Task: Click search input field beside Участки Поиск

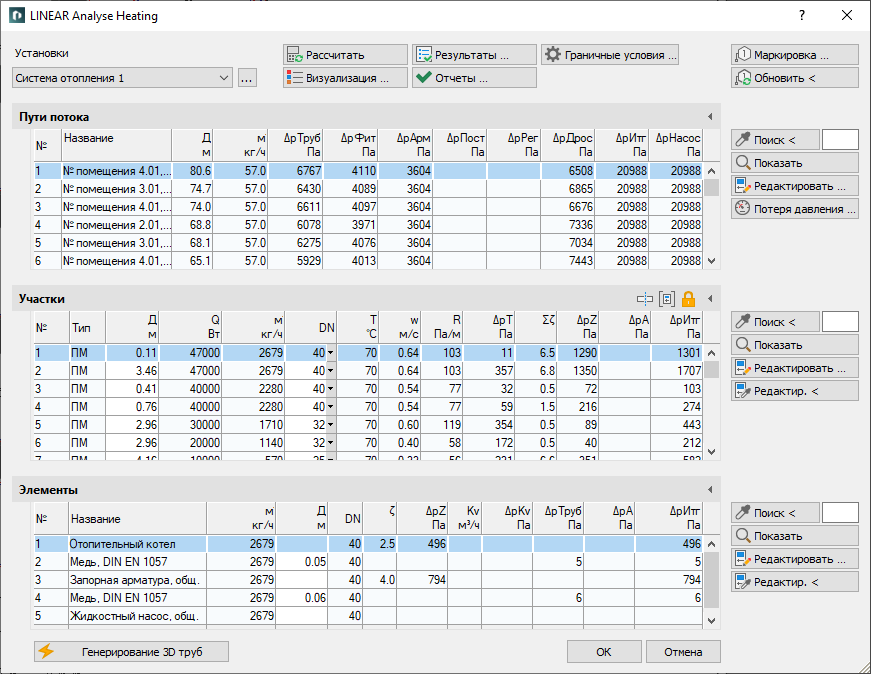Action: 840,322
